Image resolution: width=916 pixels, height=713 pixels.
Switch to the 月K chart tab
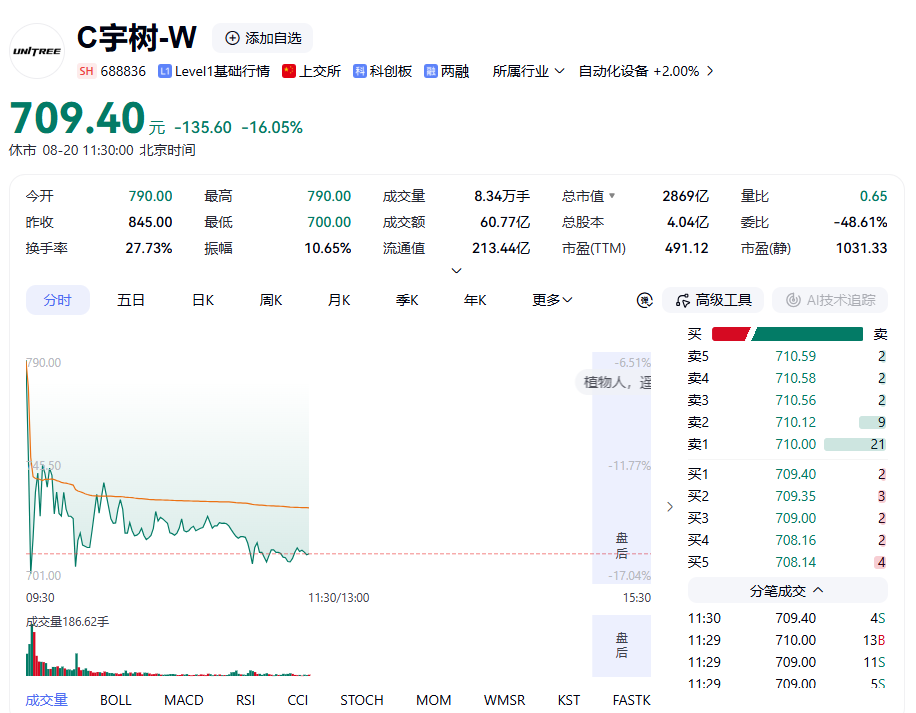[x=339, y=300]
